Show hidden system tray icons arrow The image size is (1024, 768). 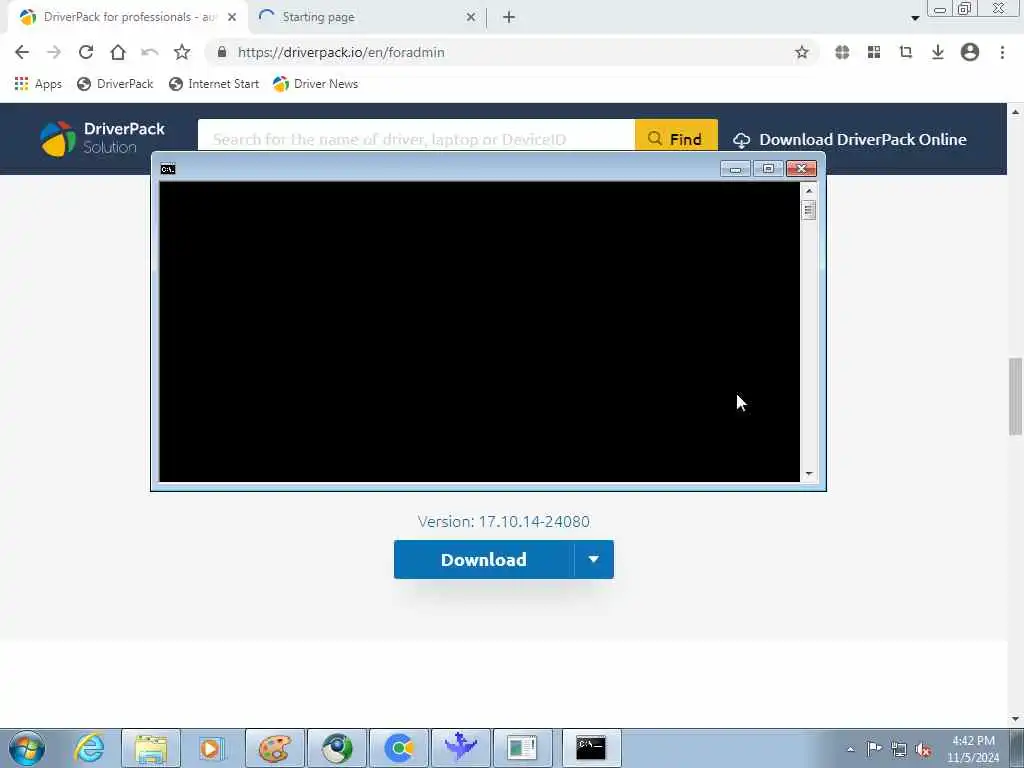point(850,750)
